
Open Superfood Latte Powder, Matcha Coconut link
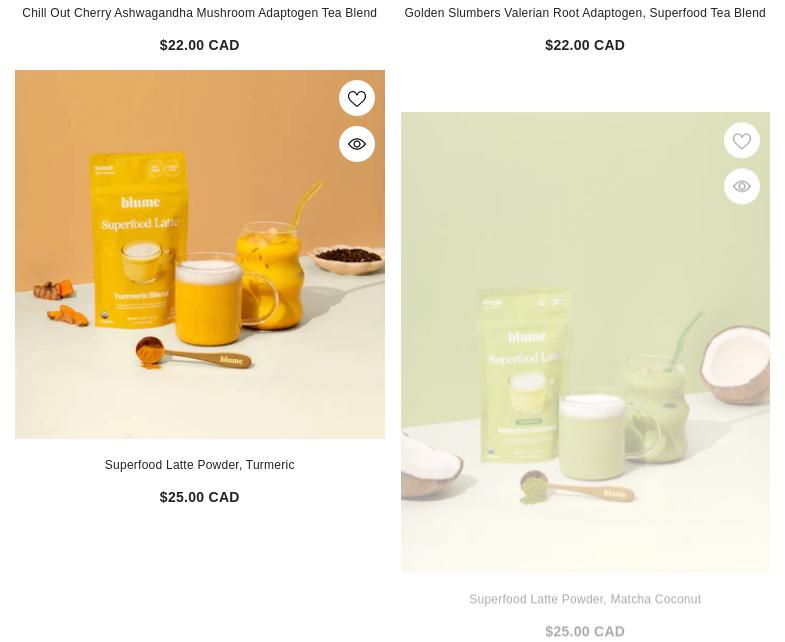click(585, 599)
